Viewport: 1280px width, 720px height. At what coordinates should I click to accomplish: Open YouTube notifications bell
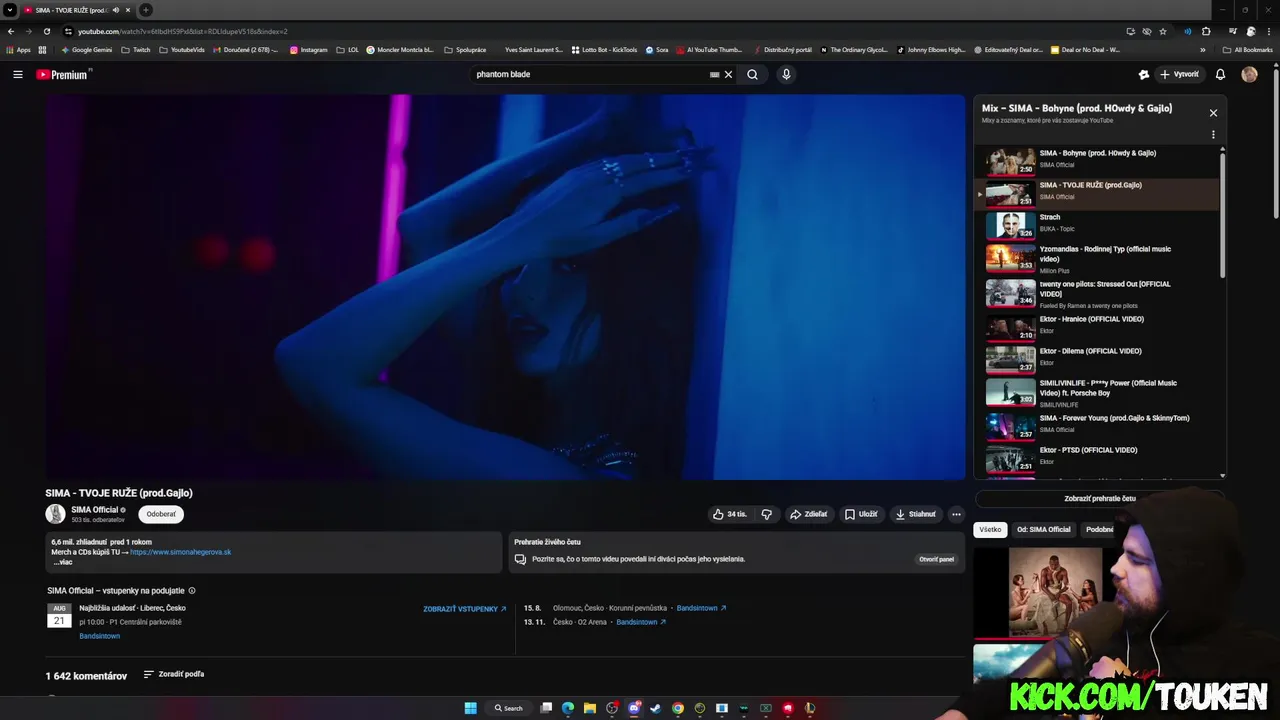point(1220,74)
